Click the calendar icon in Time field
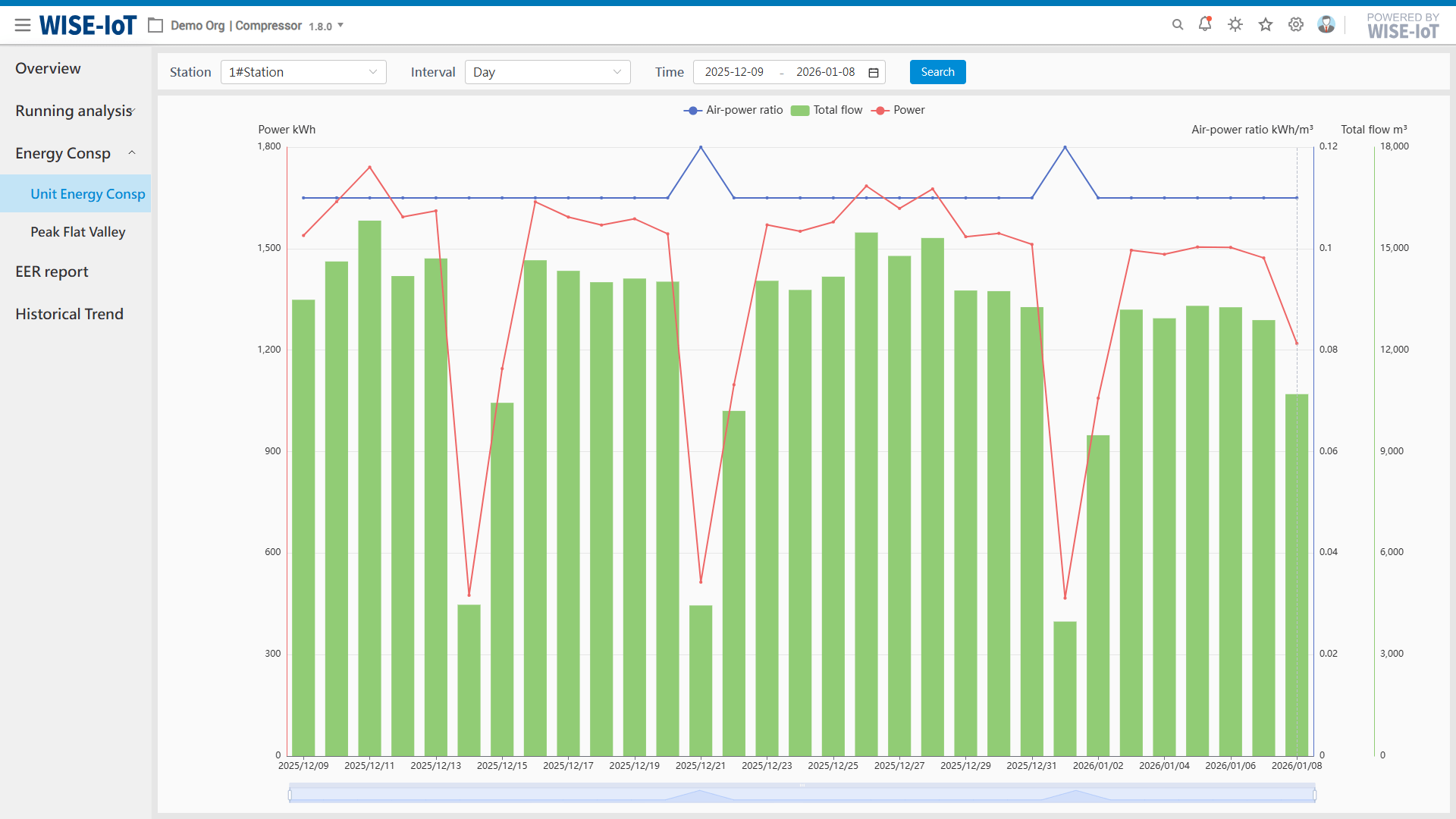 pos(874,73)
